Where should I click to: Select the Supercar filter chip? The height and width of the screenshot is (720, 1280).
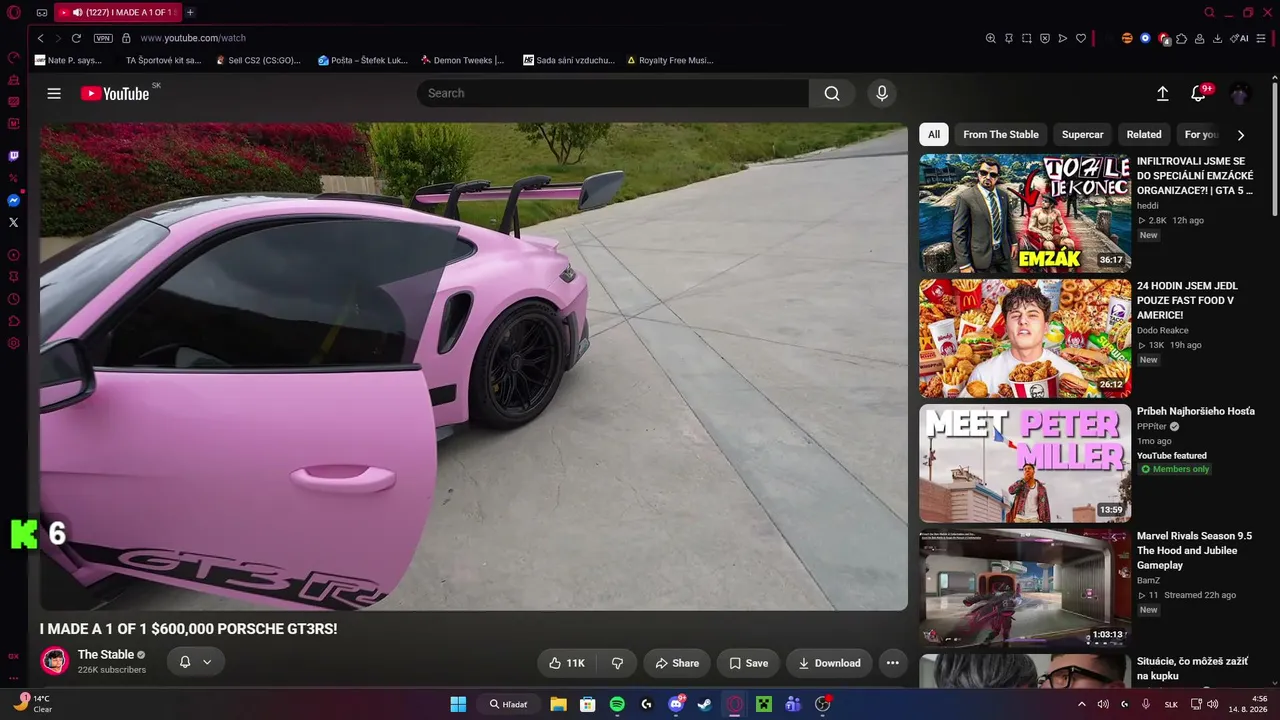coord(1083,135)
